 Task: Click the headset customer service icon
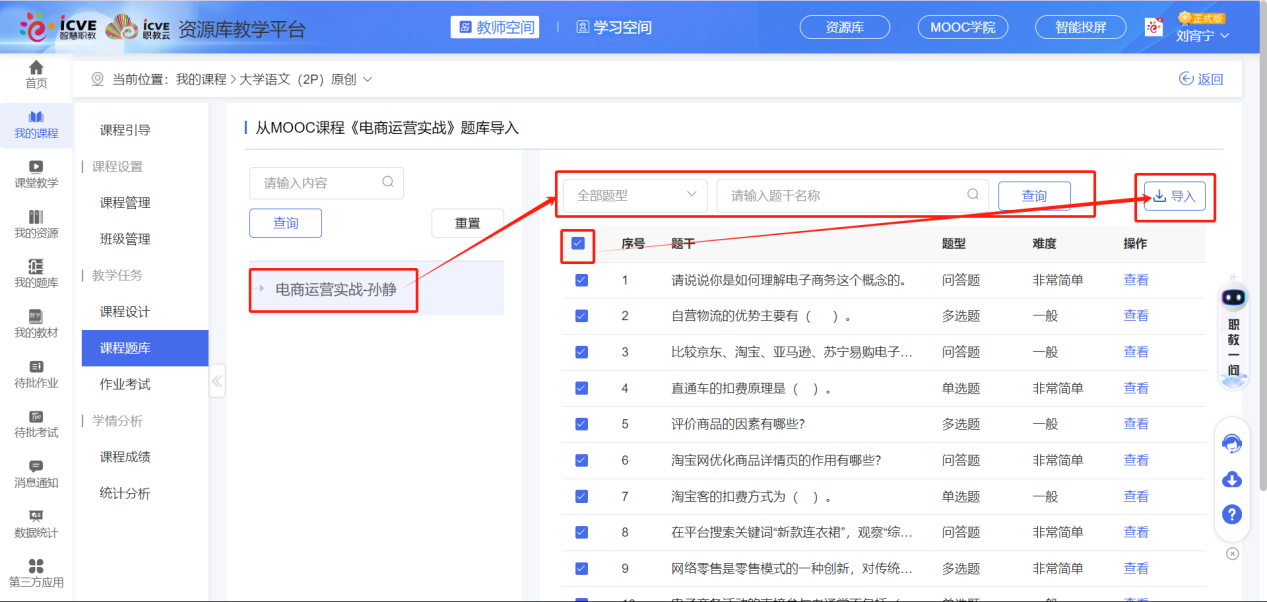1232,444
